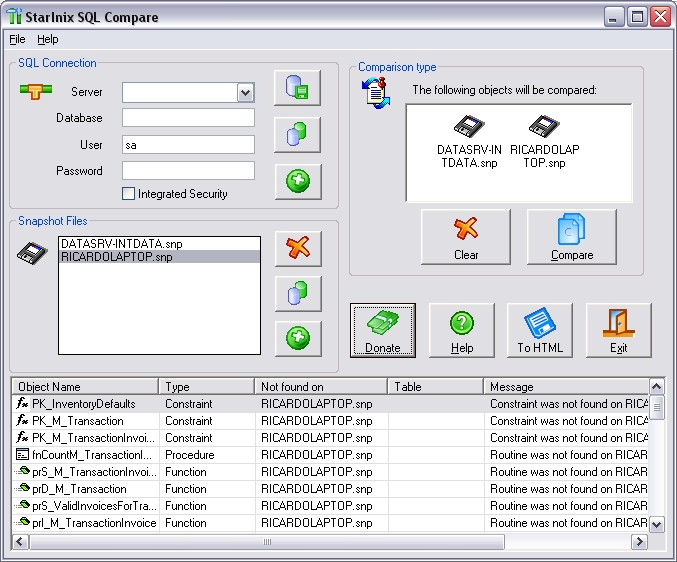Click the Message column header
The height and width of the screenshot is (562, 677).
tap(566, 386)
